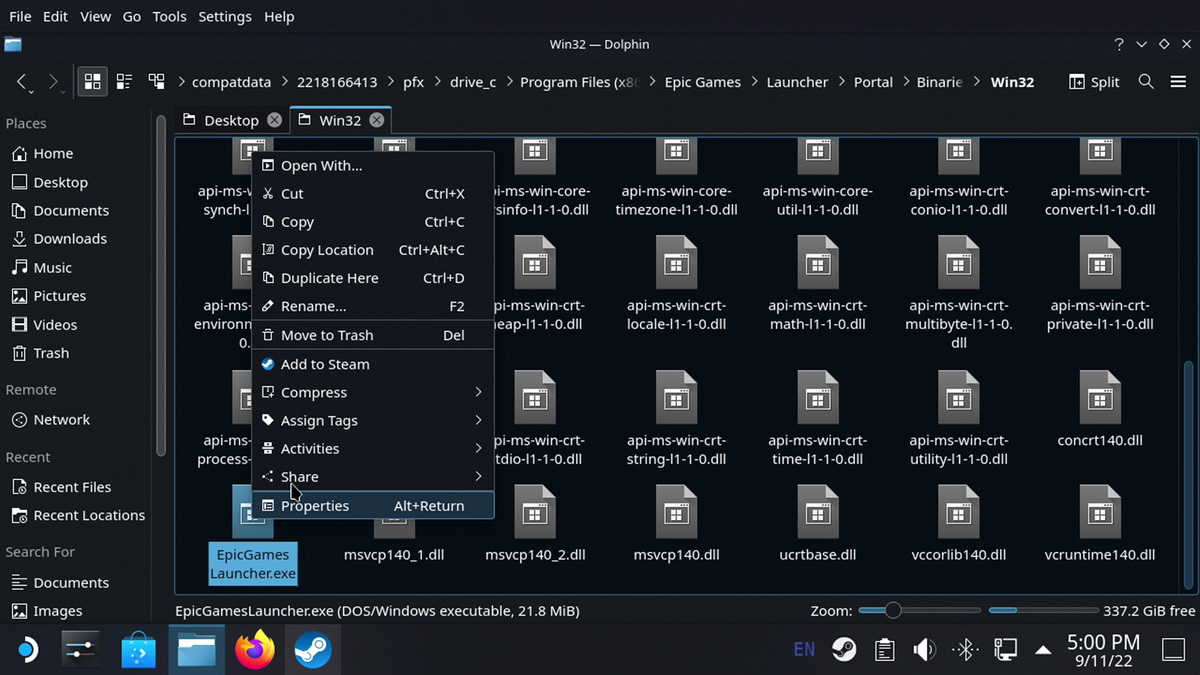This screenshot has width=1200, height=675.
Task: Click 337.2 GiB free space indicator
Action: coord(1092,610)
